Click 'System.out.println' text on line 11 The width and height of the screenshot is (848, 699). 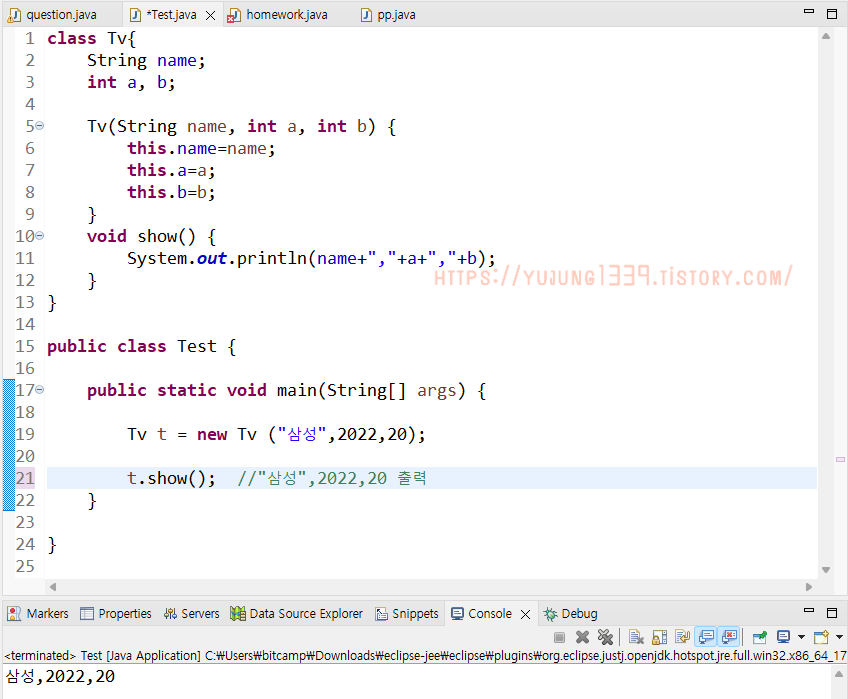217,259
